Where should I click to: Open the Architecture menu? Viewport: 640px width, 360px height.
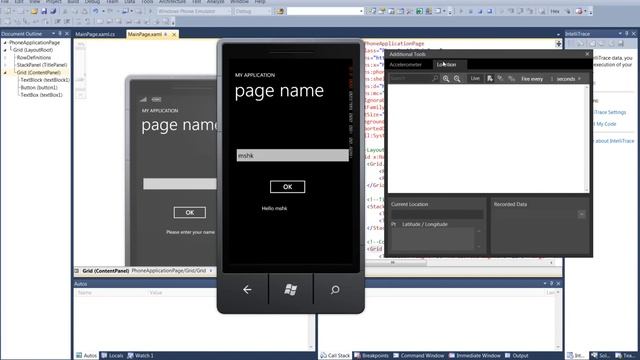[x=172, y=2]
